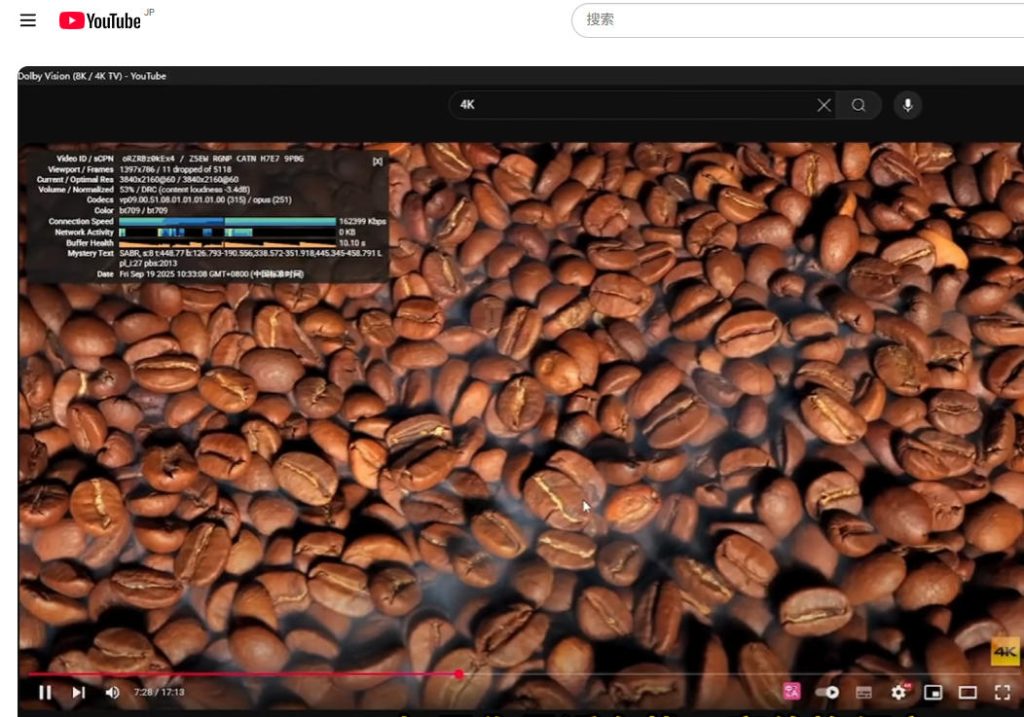This screenshot has height=717, width=1024.
Task: Open the pink translate extension icon
Action: [x=792, y=692]
